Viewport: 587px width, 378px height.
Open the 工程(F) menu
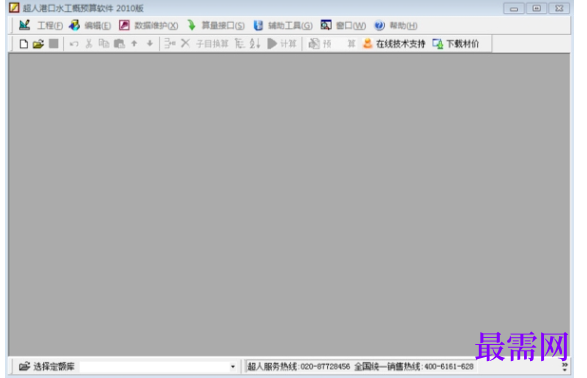pos(50,25)
